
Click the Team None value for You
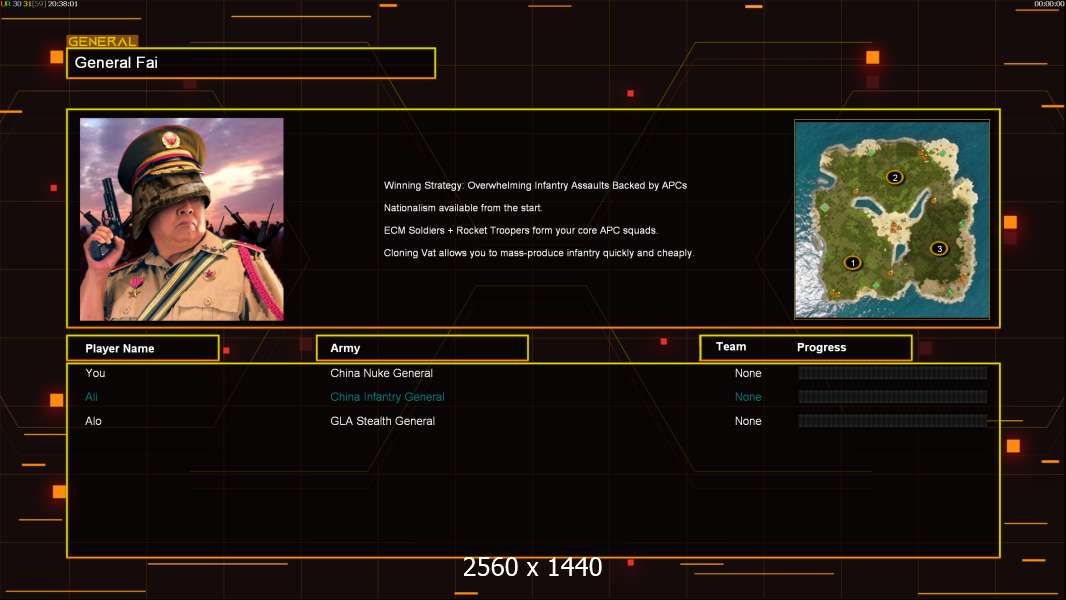(748, 373)
